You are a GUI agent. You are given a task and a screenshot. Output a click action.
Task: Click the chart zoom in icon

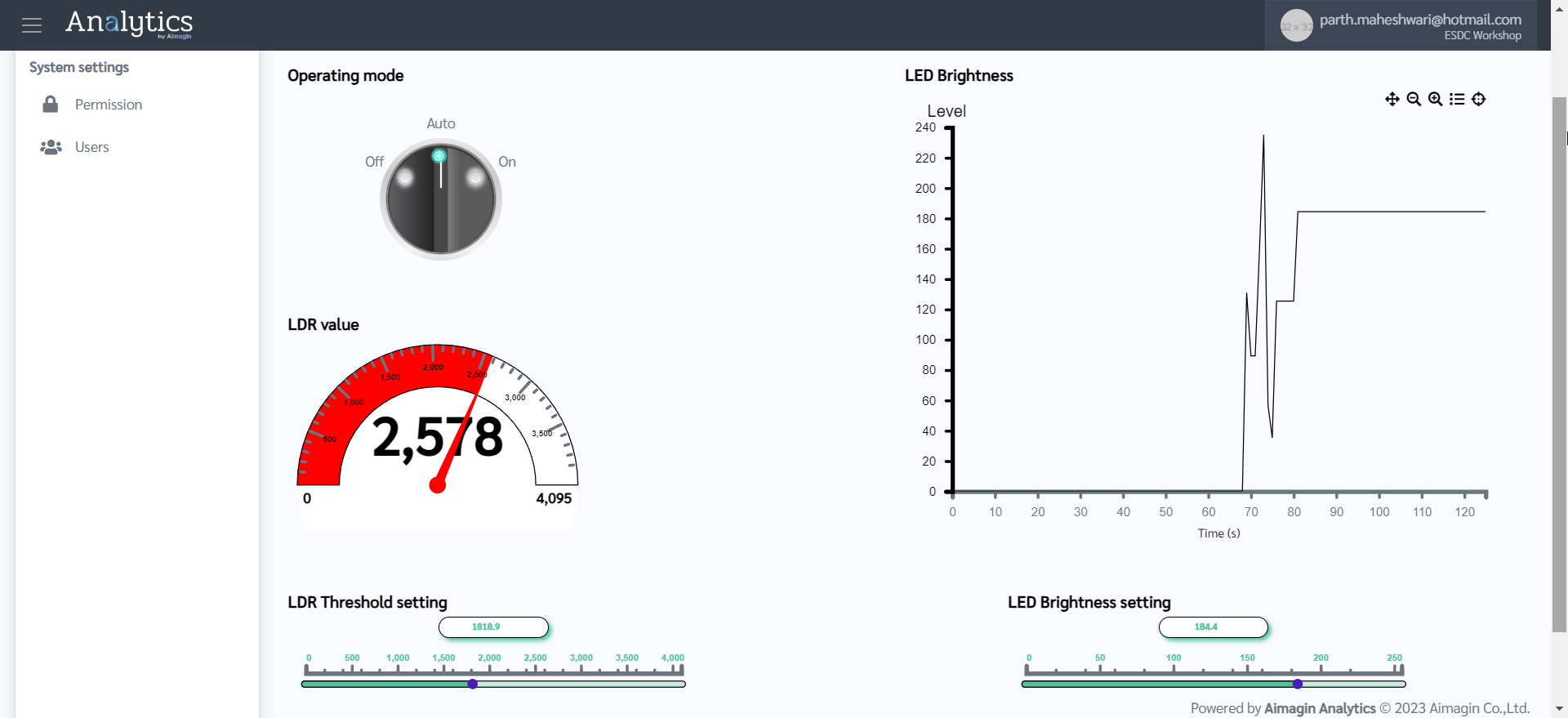tap(1435, 99)
